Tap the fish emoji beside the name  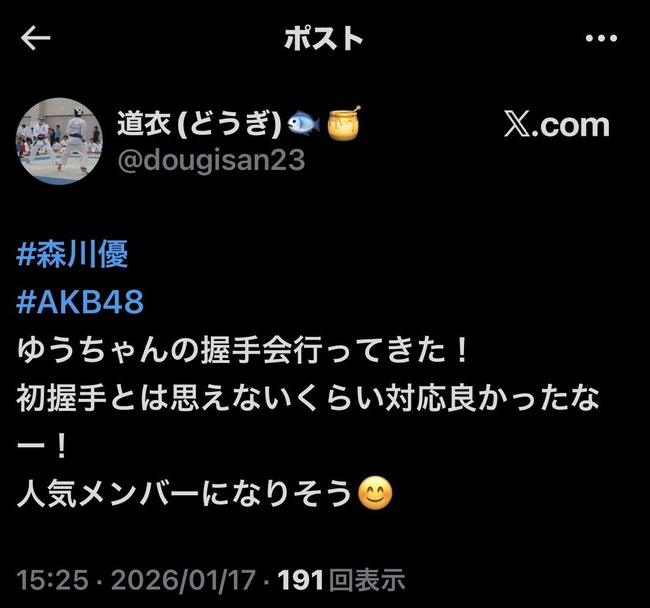point(304,124)
